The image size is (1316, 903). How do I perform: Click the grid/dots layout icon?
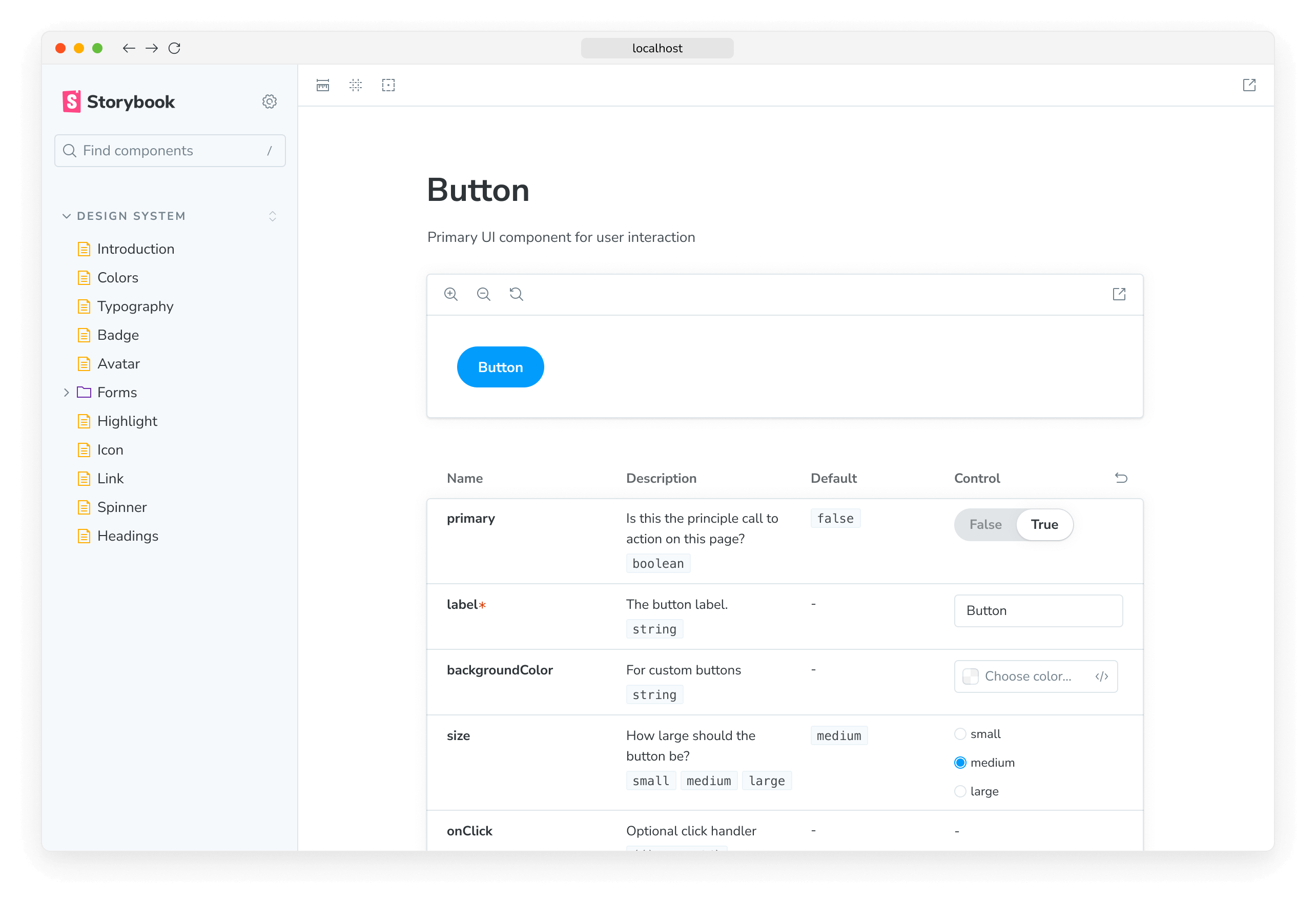point(355,86)
